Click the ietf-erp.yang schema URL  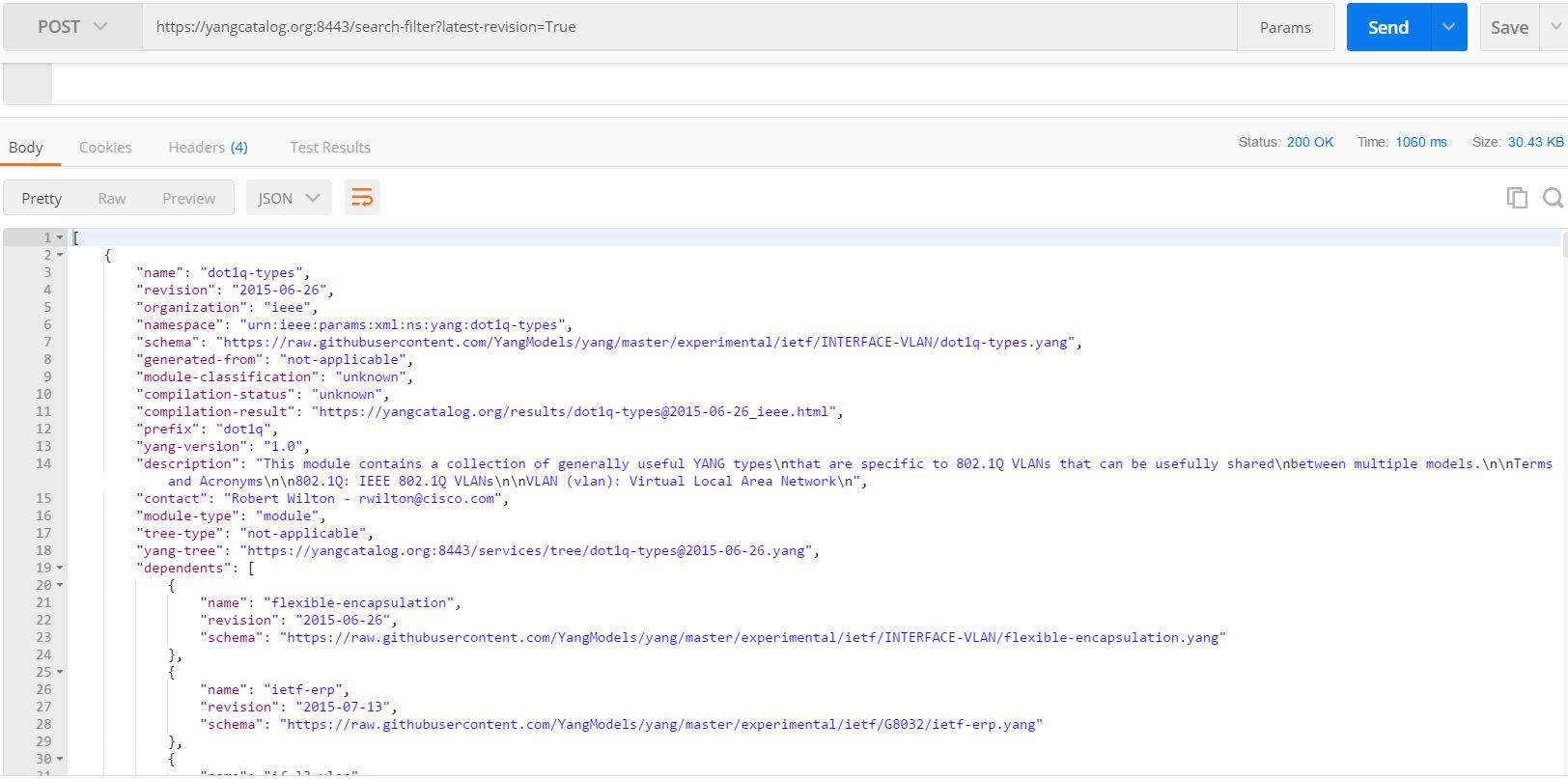(661, 724)
